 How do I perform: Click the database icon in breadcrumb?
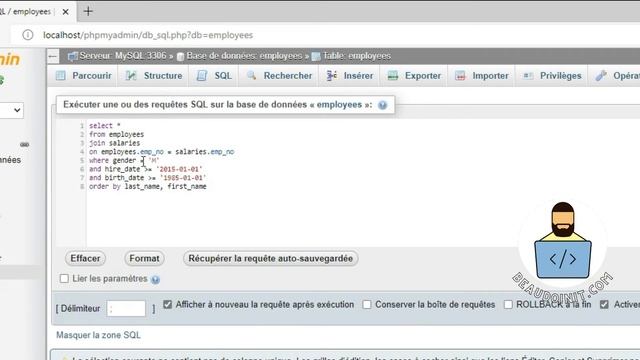(x=180, y=57)
